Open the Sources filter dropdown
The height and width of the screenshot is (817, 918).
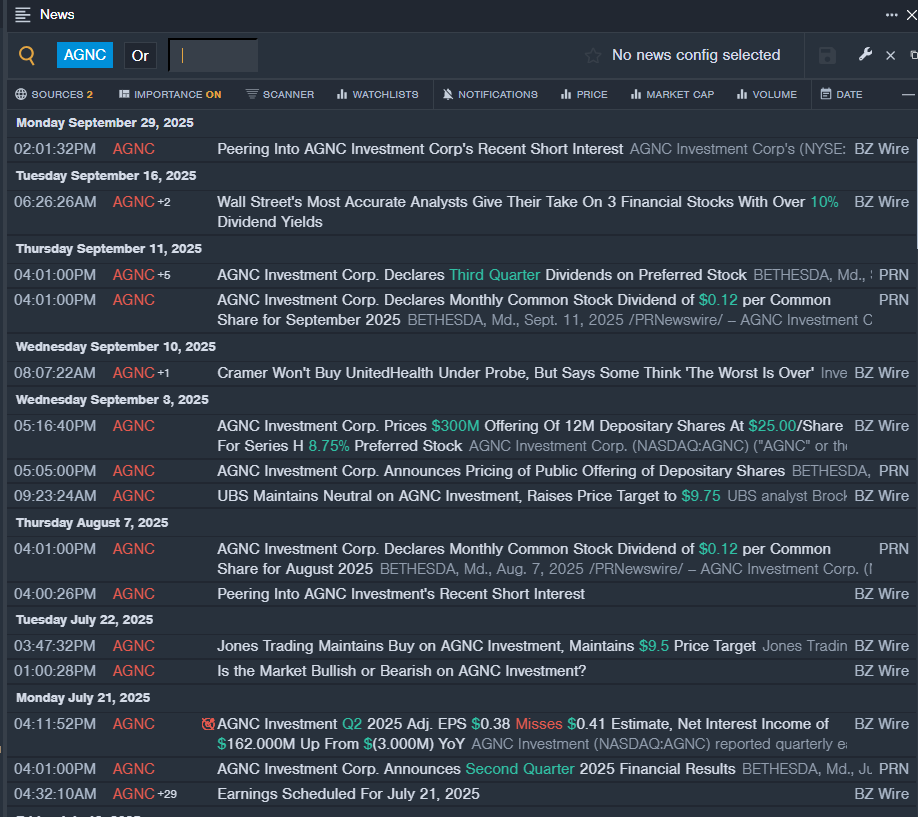54,95
